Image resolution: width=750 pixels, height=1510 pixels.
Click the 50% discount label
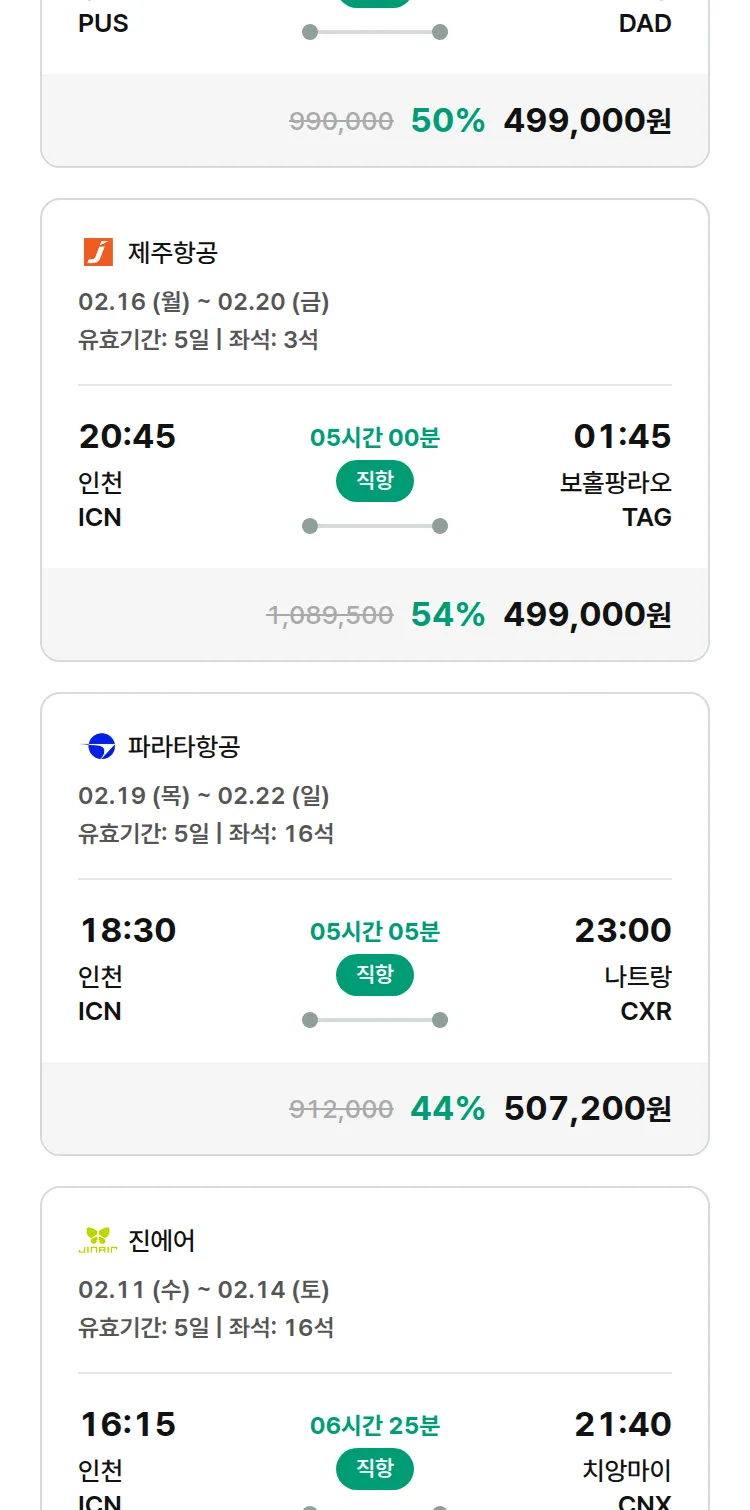click(447, 120)
